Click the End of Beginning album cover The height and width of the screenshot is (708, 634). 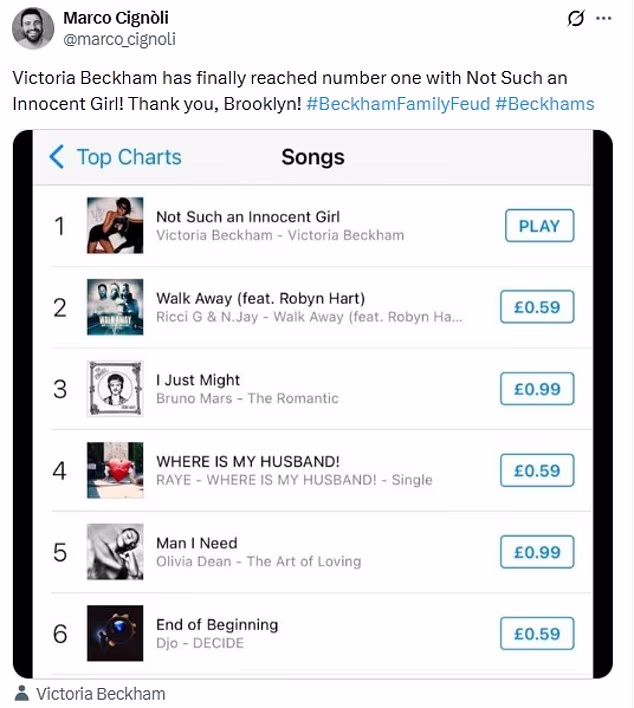click(x=115, y=633)
